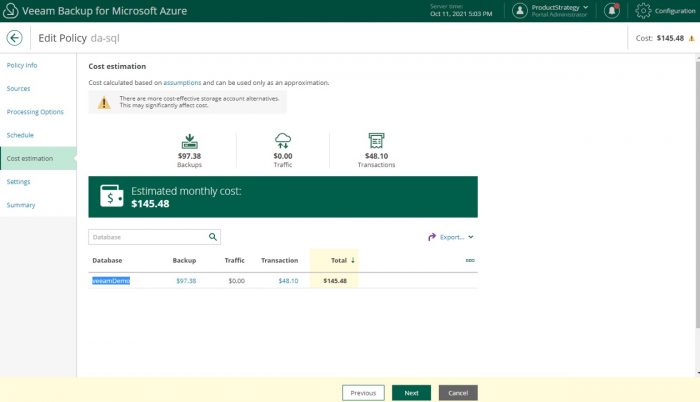Click the Estimated monthly cost $145.48 value
Image resolution: width=700 pixels, height=402 pixels.
tap(150, 204)
